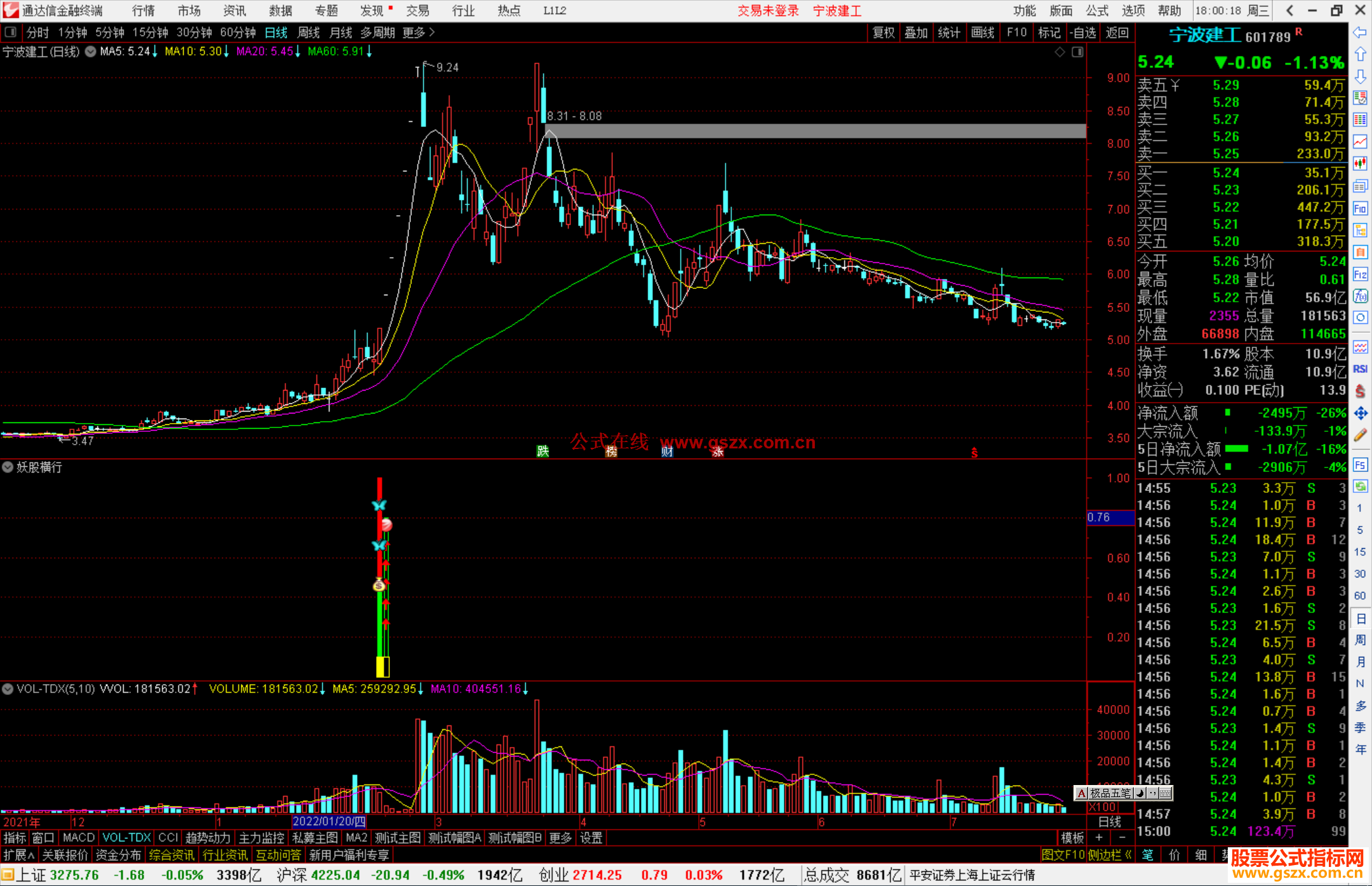Click the blue 0.76 value marker on indicator axis
Screen dimensions: 1372x886
pos(1110,518)
